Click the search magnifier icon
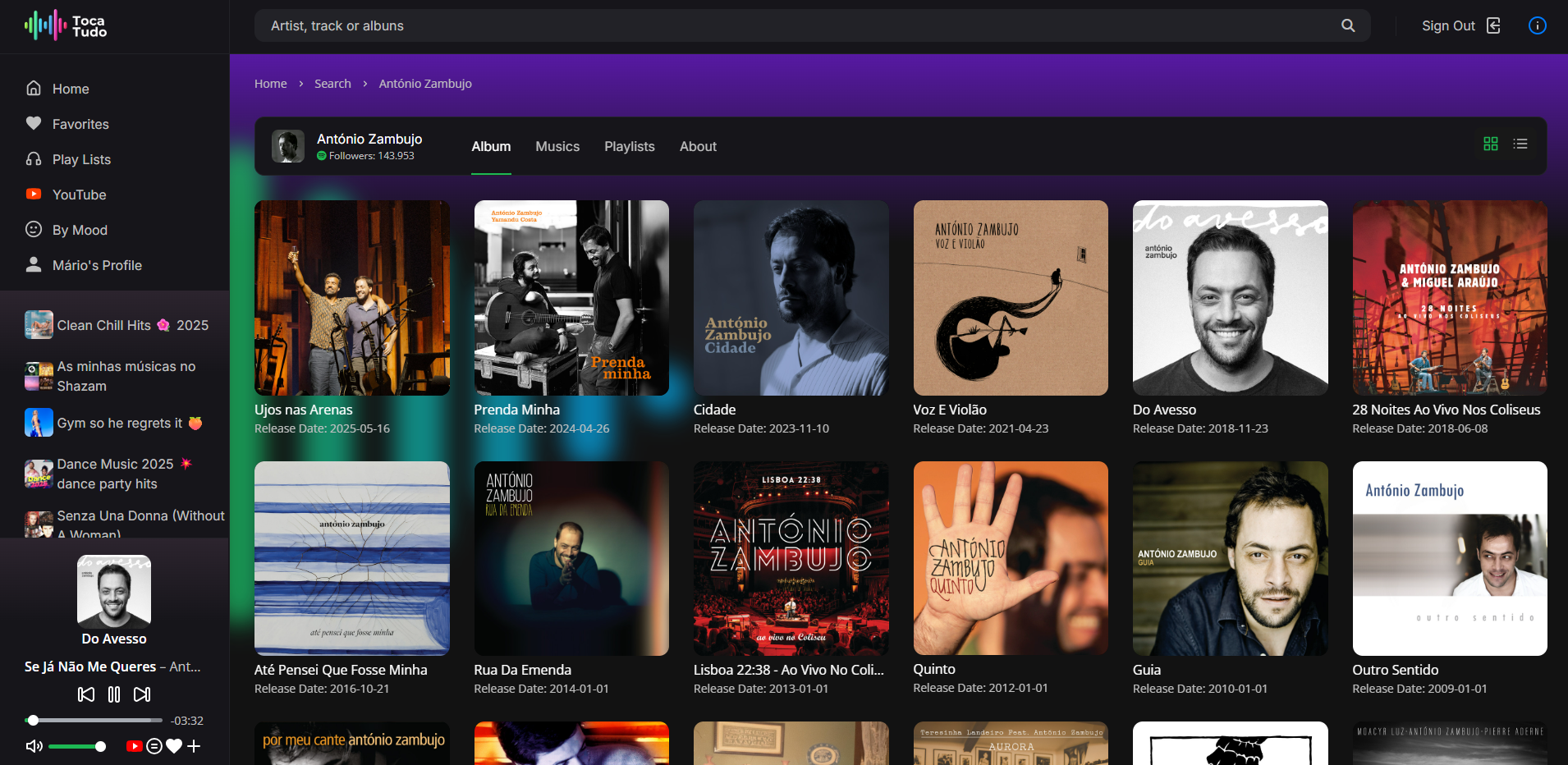Image resolution: width=1568 pixels, height=765 pixels. coord(1348,25)
